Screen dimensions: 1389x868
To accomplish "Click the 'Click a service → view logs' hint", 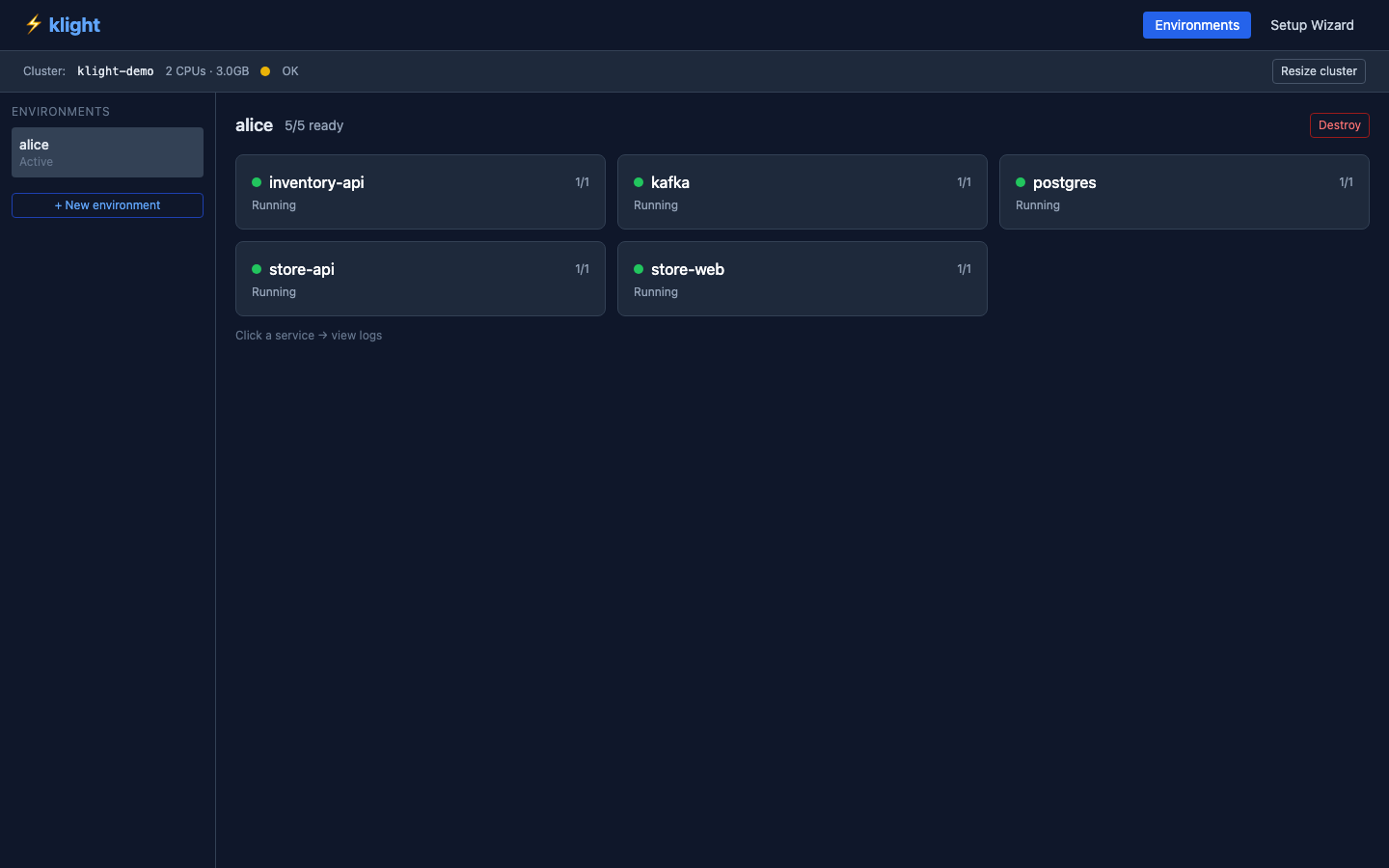I will point(309,336).
